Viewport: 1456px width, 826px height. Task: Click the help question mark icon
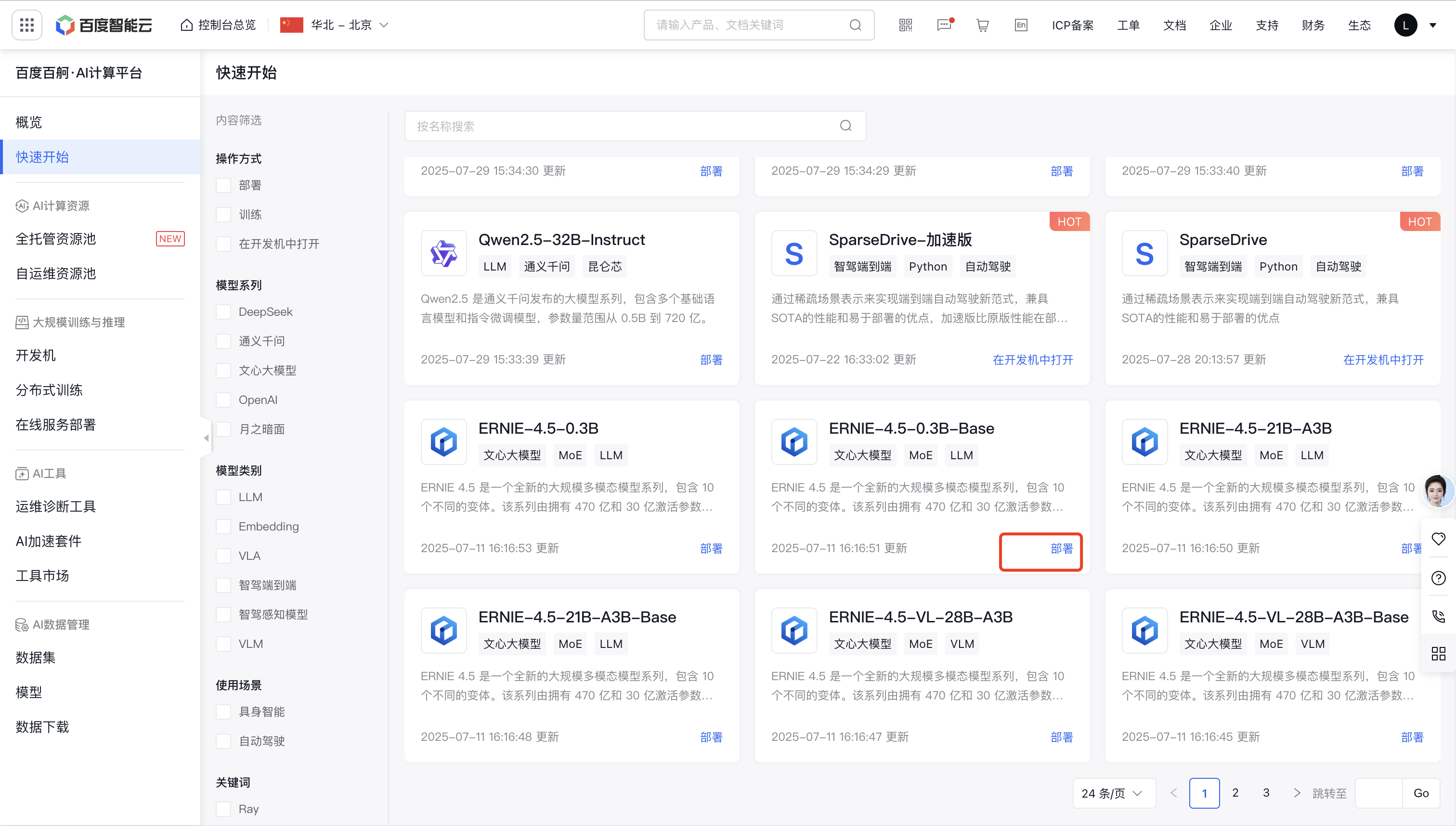point(1438,578)
